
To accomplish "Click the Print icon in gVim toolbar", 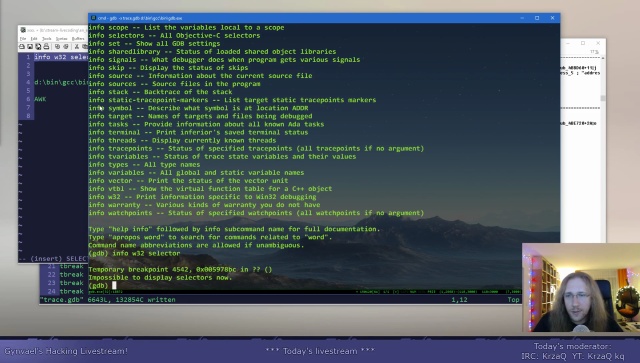I will click(46, 47).
